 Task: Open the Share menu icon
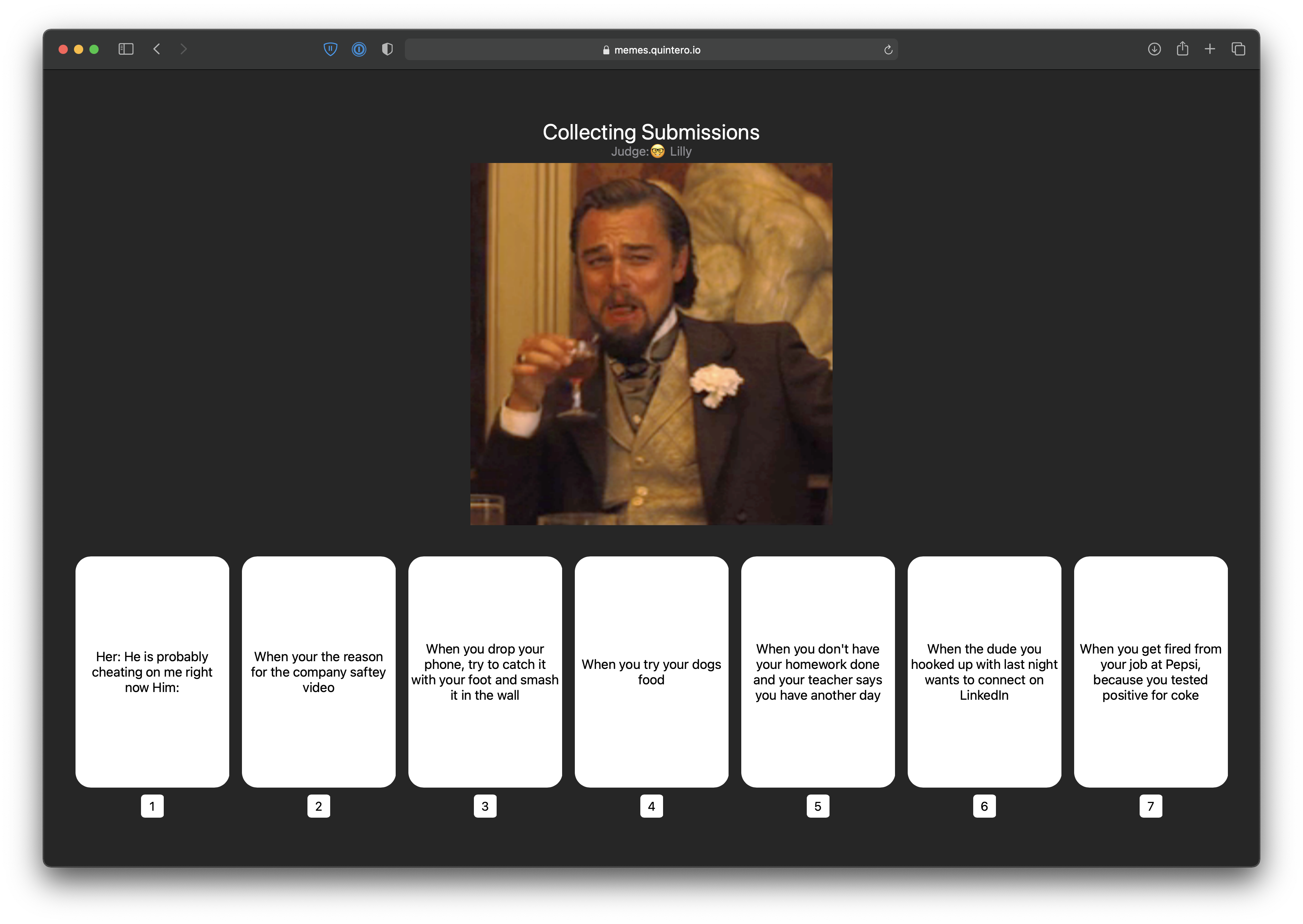pos(1182,49)
